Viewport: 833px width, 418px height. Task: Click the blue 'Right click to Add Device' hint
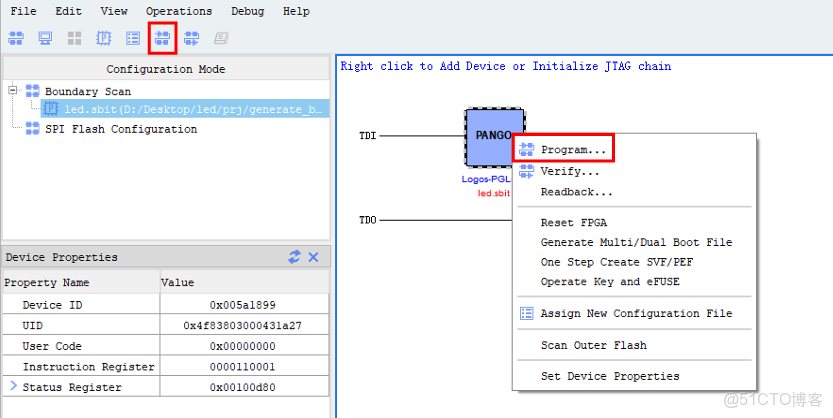(x=506, y=66)
